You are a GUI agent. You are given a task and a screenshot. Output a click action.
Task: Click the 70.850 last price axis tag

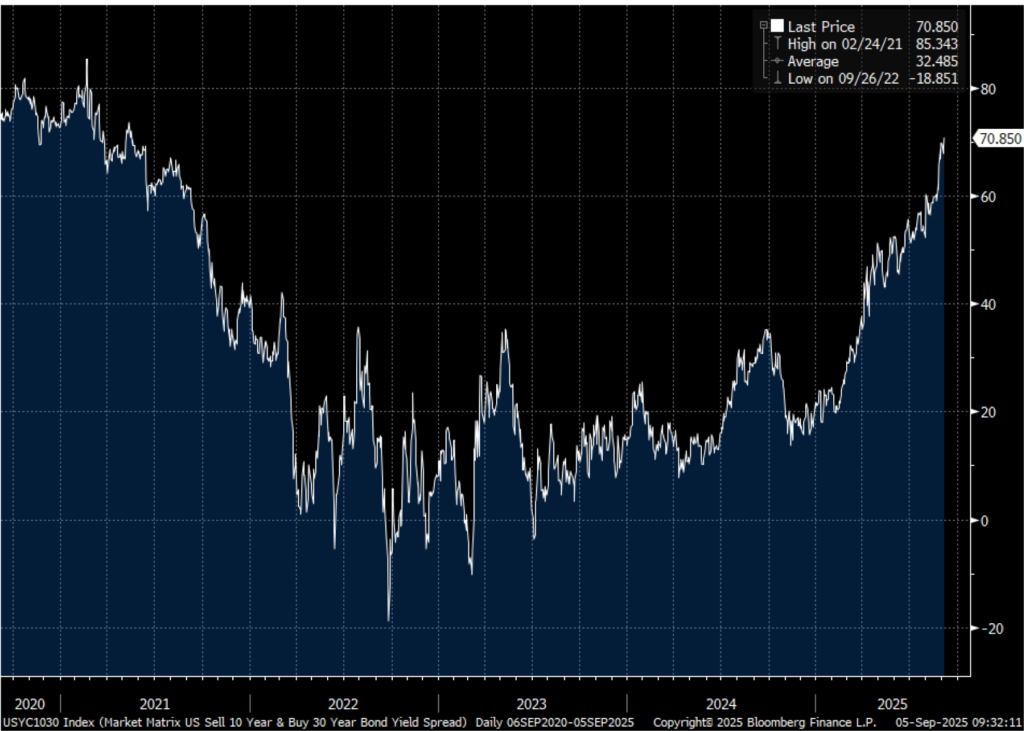1000,139
